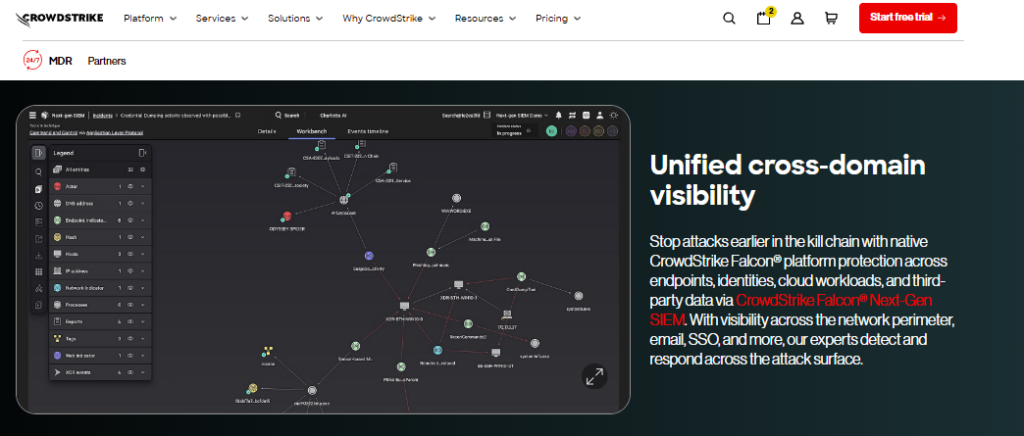Open the Incident status In progress selector
Image resolution: width=1024 pixels, height=436 pixels.
[x=515, y=131]
